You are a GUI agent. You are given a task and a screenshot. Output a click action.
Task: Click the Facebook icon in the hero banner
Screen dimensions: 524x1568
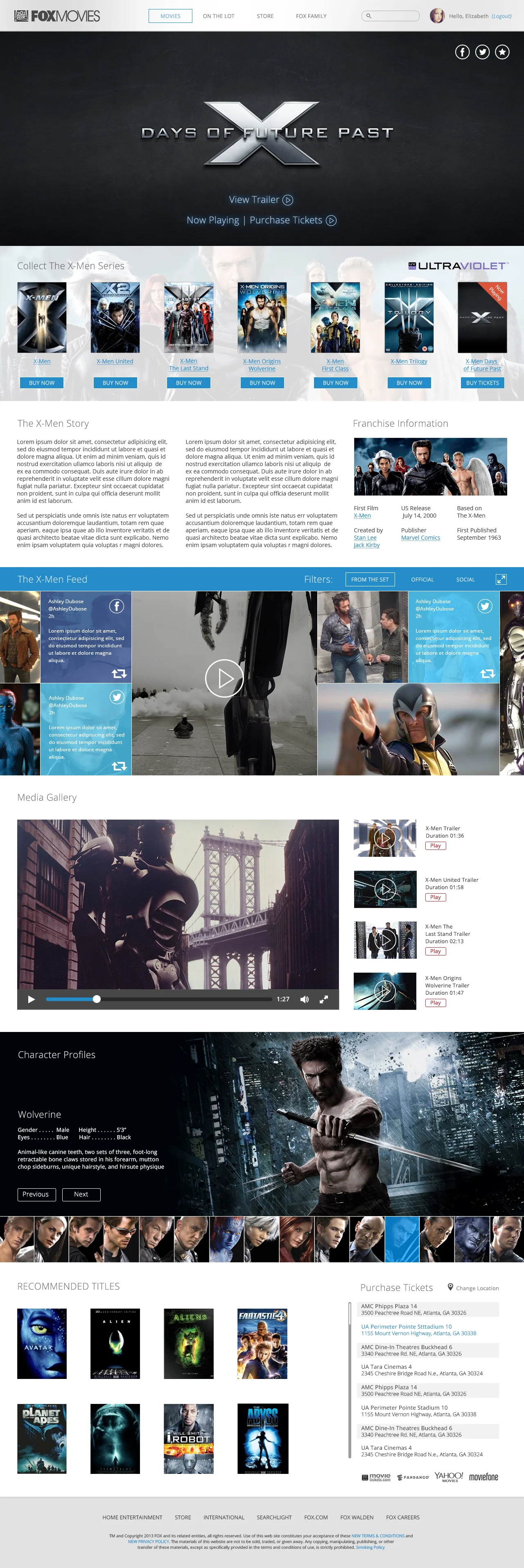click(463, 52)
